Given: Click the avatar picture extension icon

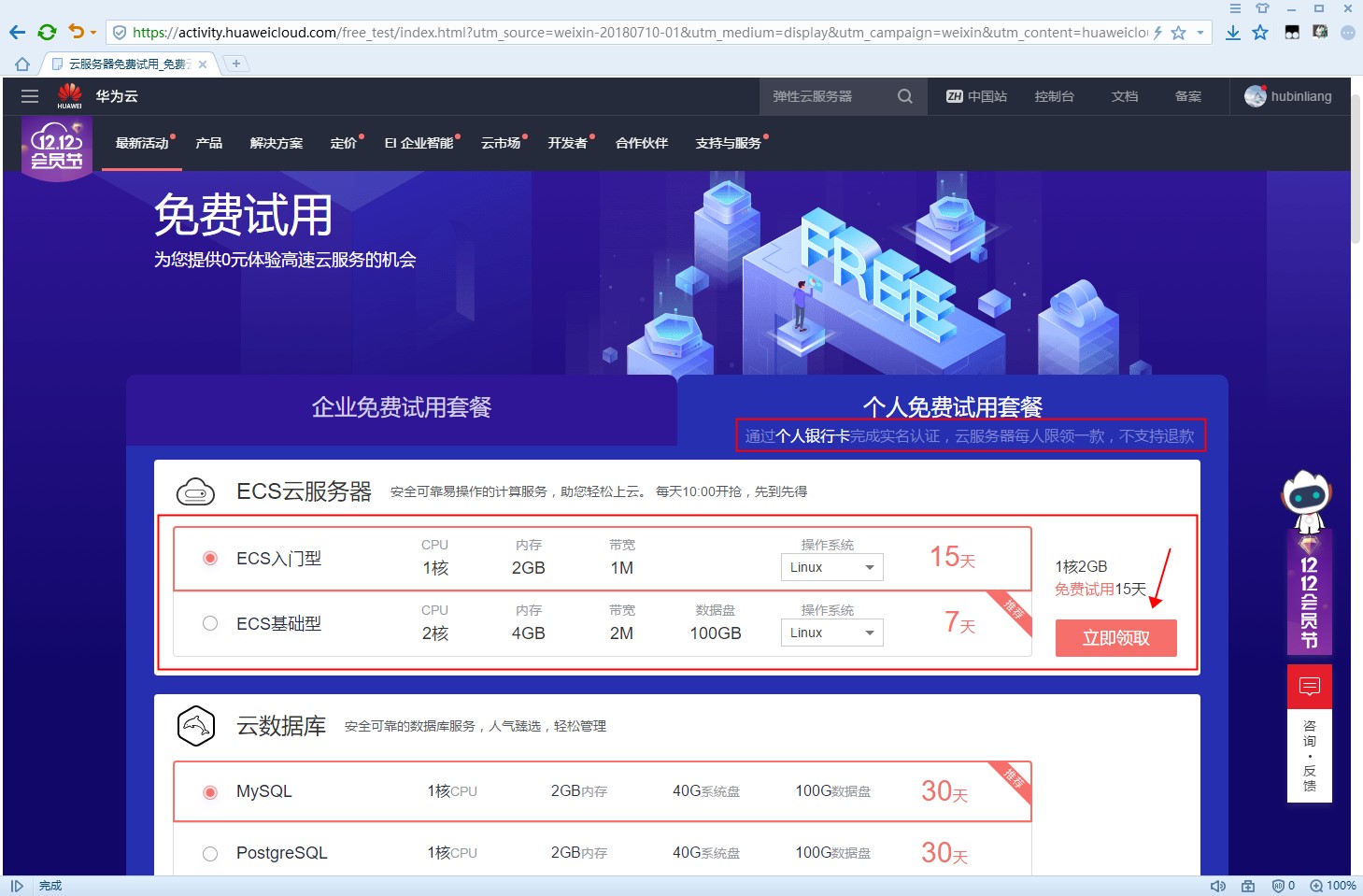Looking at the screenshot, I should pyautogui.click(x=1320, y=32).
